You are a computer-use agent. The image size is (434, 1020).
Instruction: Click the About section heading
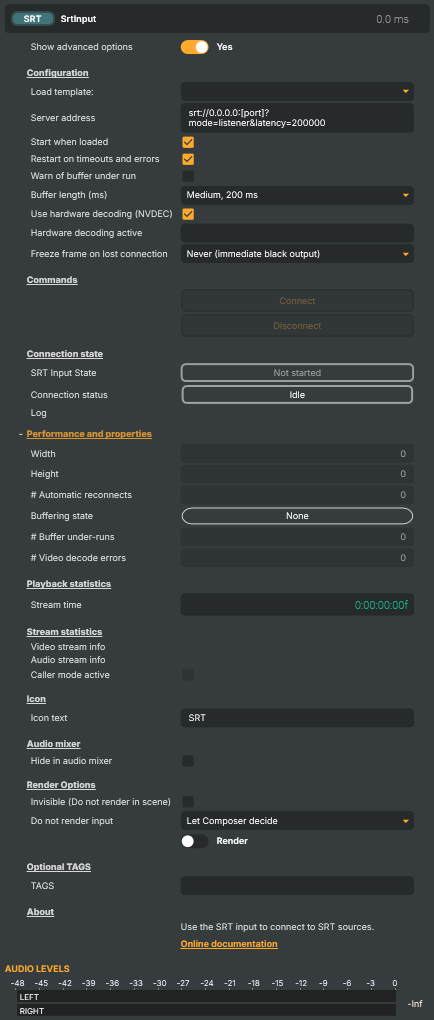(40, 912)
